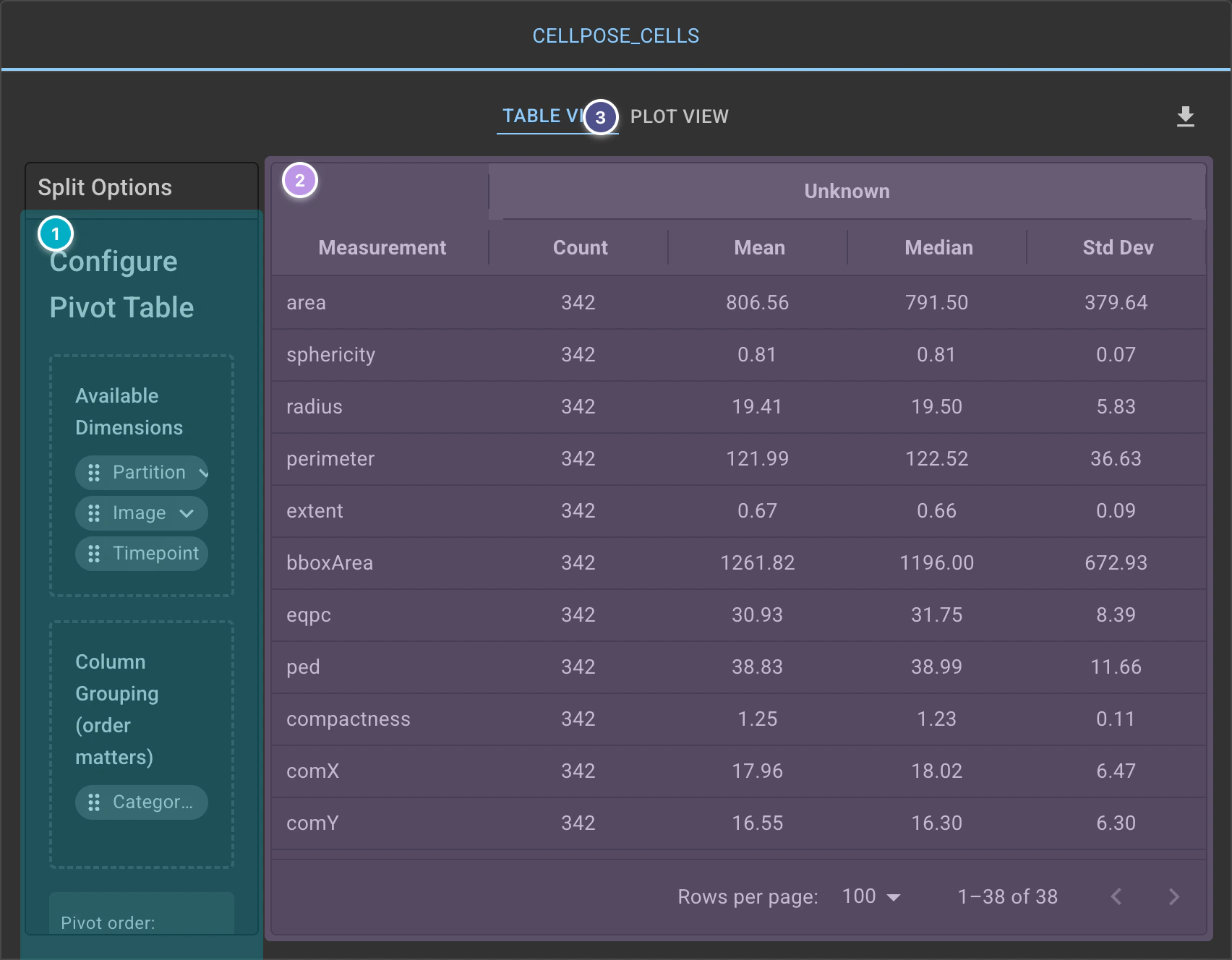Viewport: 1232px width, 960px height.
Task: Select the sphericity measurement row
Action: point(739,355)
